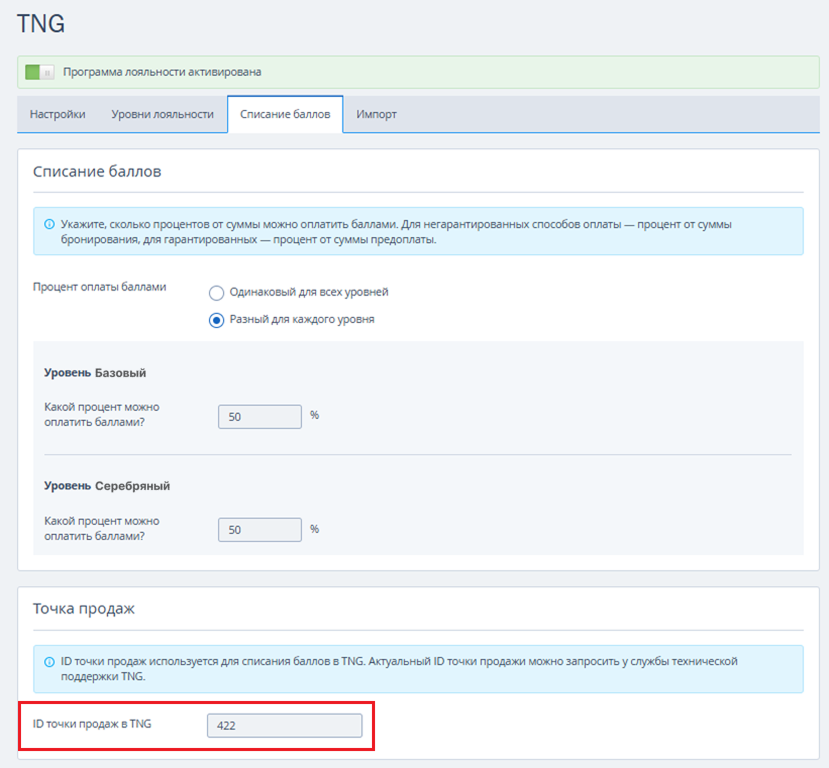Choose Разный для каждого уровня radio option

[216, 320]
